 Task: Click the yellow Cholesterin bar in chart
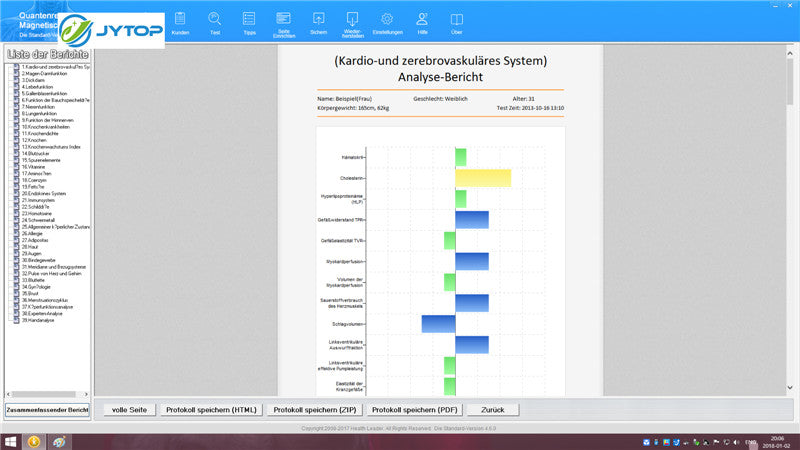pyautogui.click(x=483, y=178)
